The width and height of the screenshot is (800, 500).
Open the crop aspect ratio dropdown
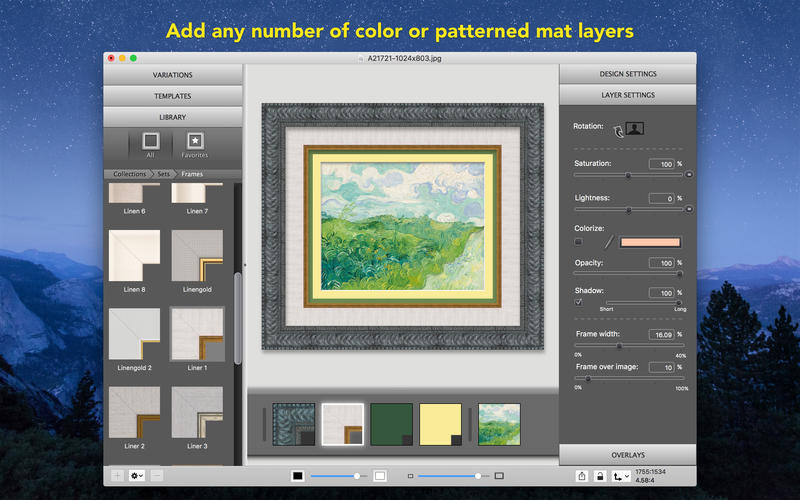621,476
